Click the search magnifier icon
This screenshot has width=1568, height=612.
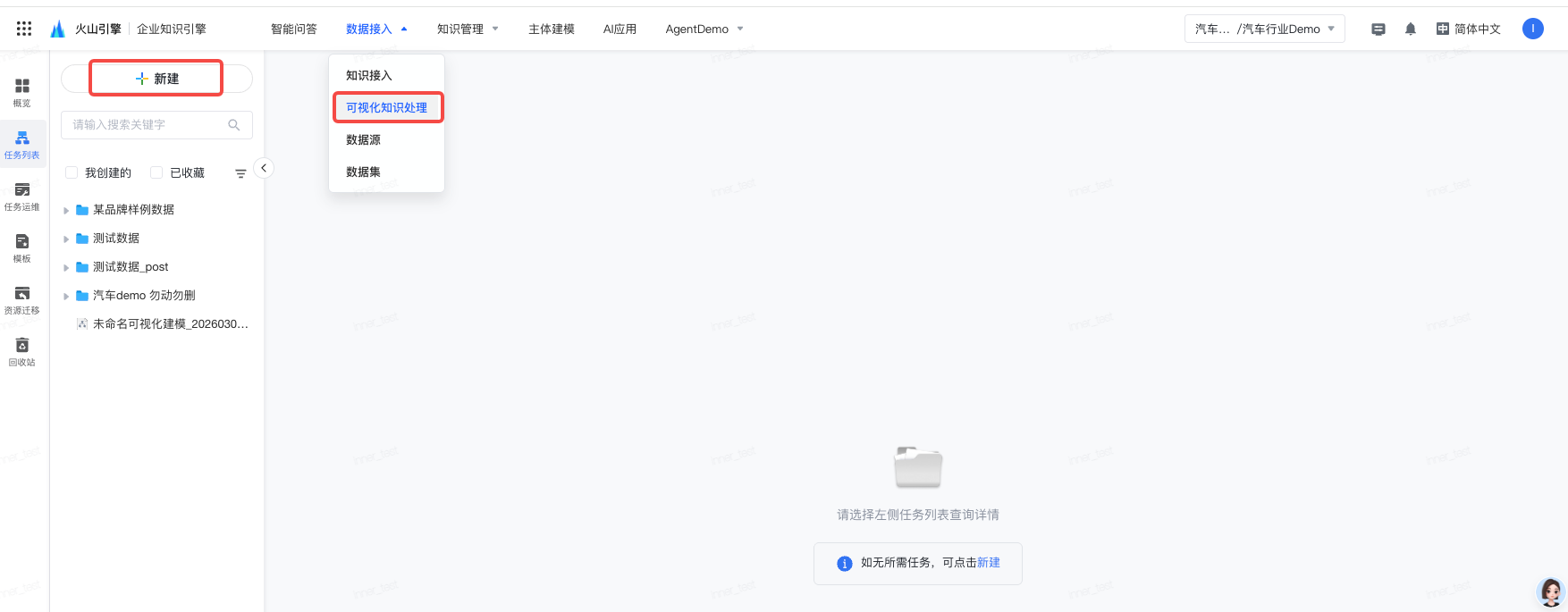pos(234,125)
